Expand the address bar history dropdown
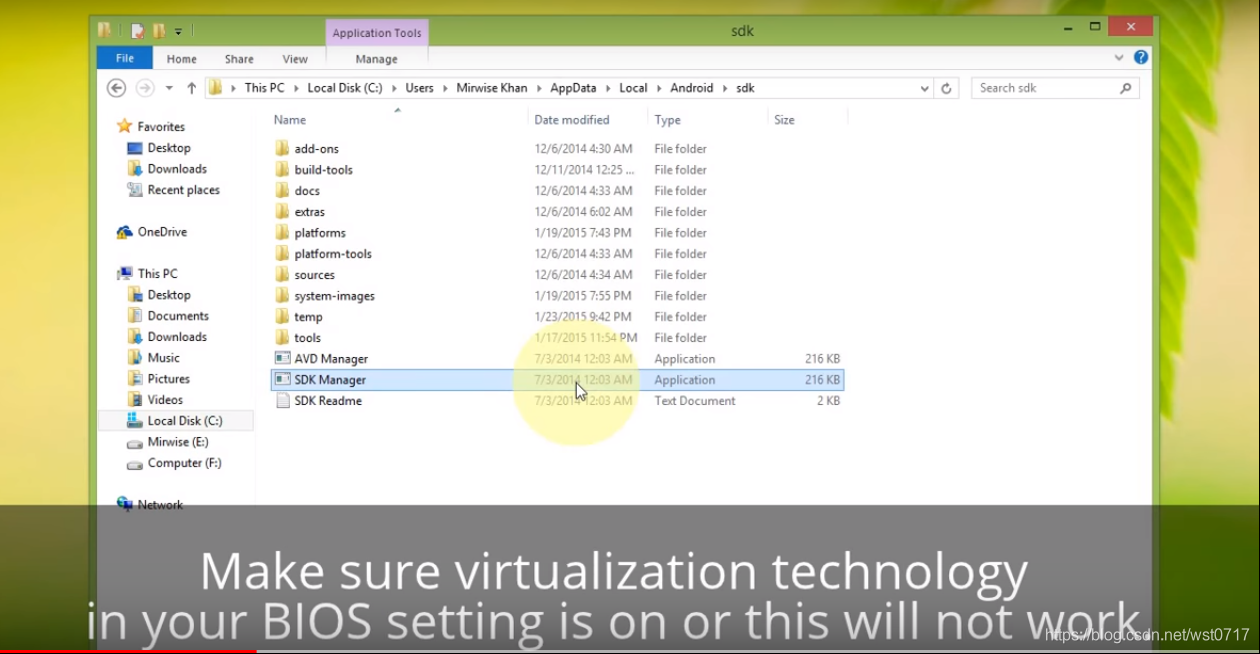Screen dimensions: 1260x654 925,88
